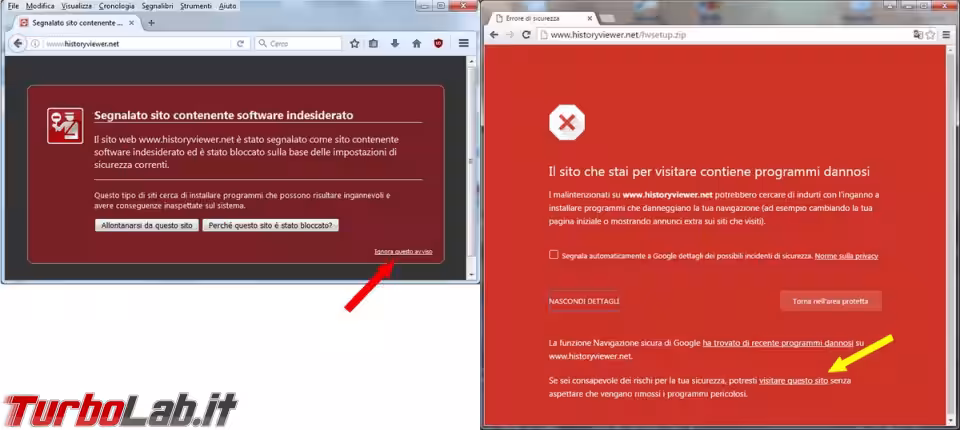This screenshot has height=430, width=960.
Task: Click the 'visitare questo sito' link
Action: click(x=793, y=380)
